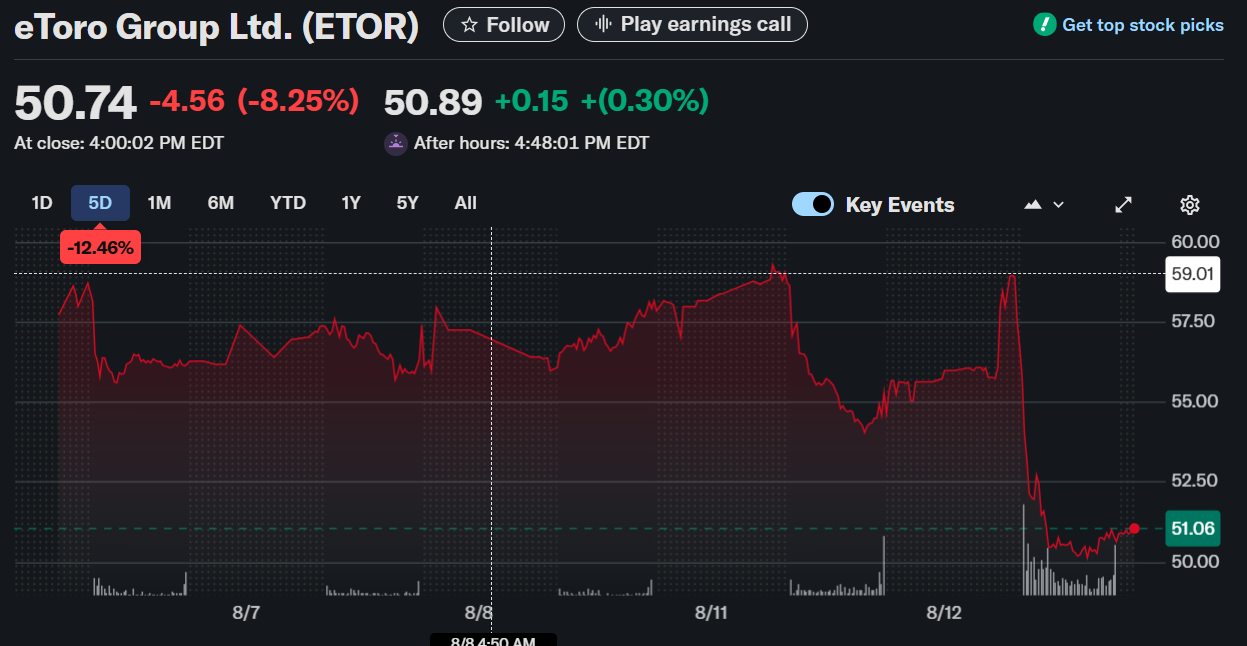Click the 55.00 y-axis label
The height and width of the screenshot is (646, 1247).
(1194, 402)
